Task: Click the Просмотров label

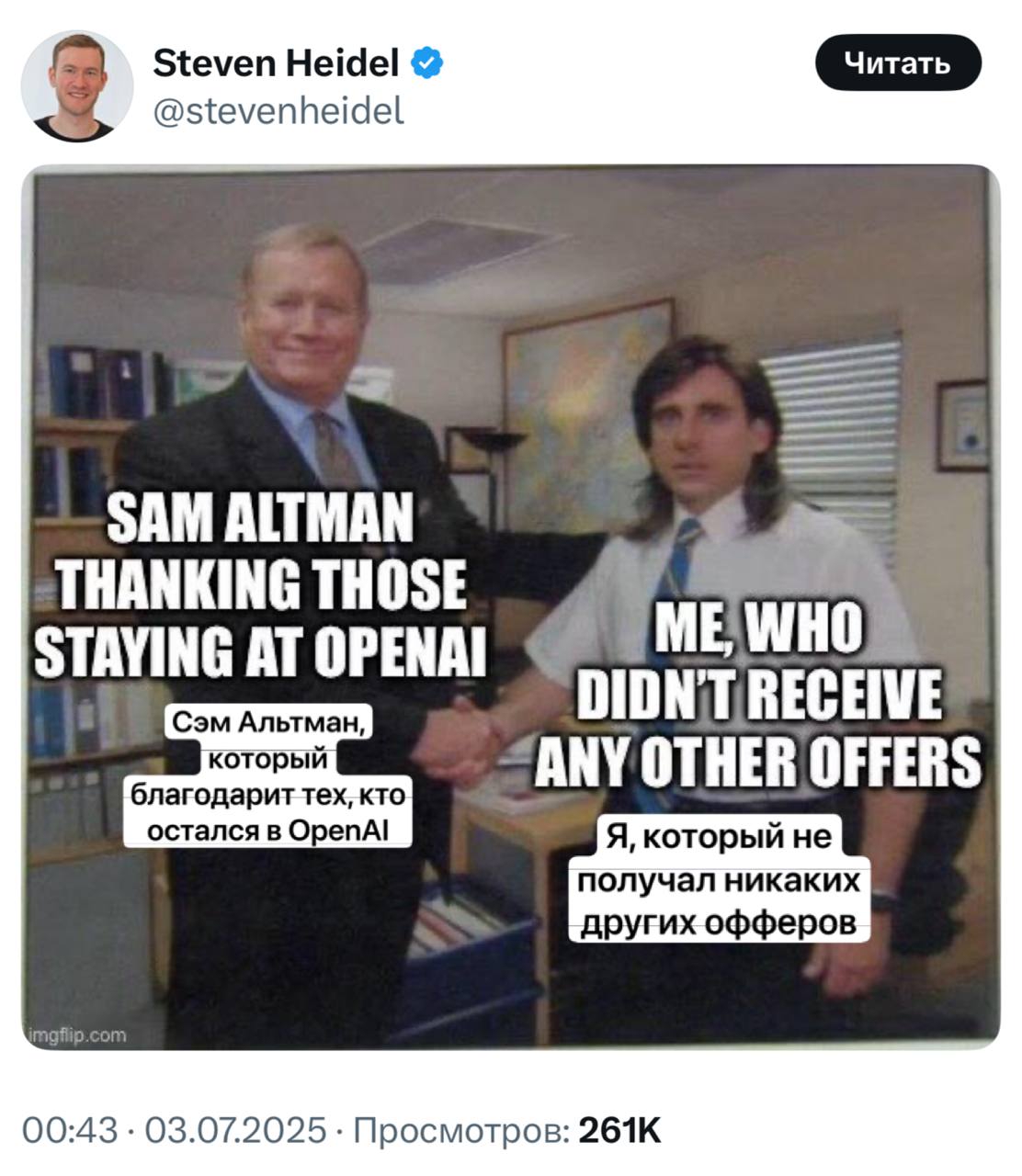Action: point(461,1130)
